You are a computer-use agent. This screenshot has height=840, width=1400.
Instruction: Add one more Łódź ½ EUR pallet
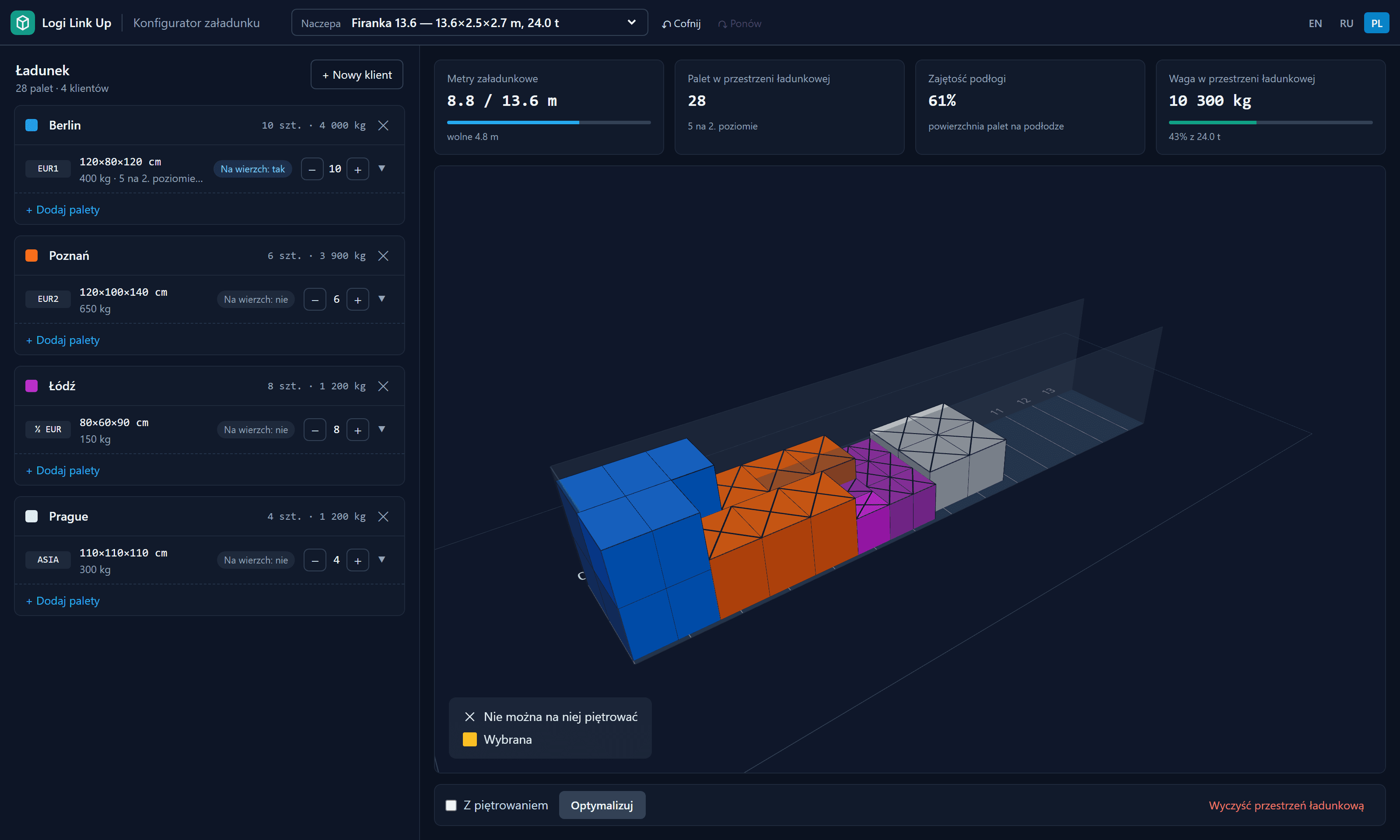pos(357,430)
